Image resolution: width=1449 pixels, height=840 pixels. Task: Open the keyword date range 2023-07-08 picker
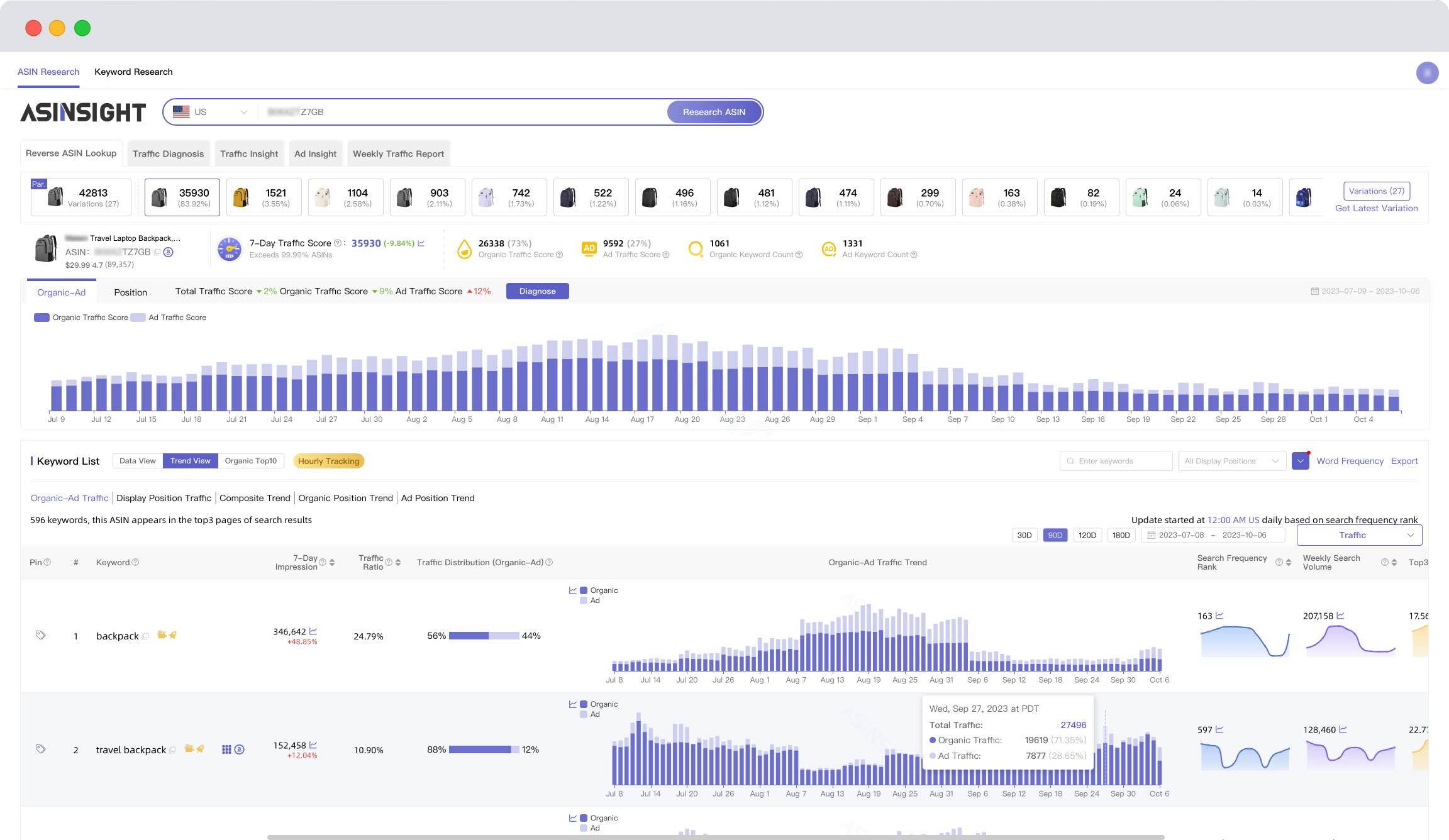tap(1213, 535)
